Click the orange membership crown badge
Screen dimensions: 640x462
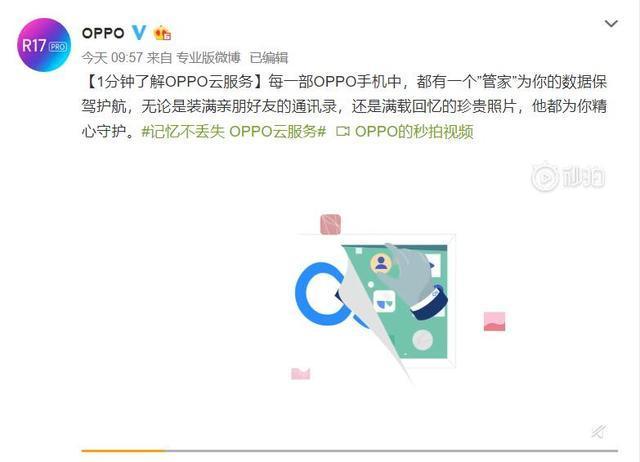click(162, 33)
